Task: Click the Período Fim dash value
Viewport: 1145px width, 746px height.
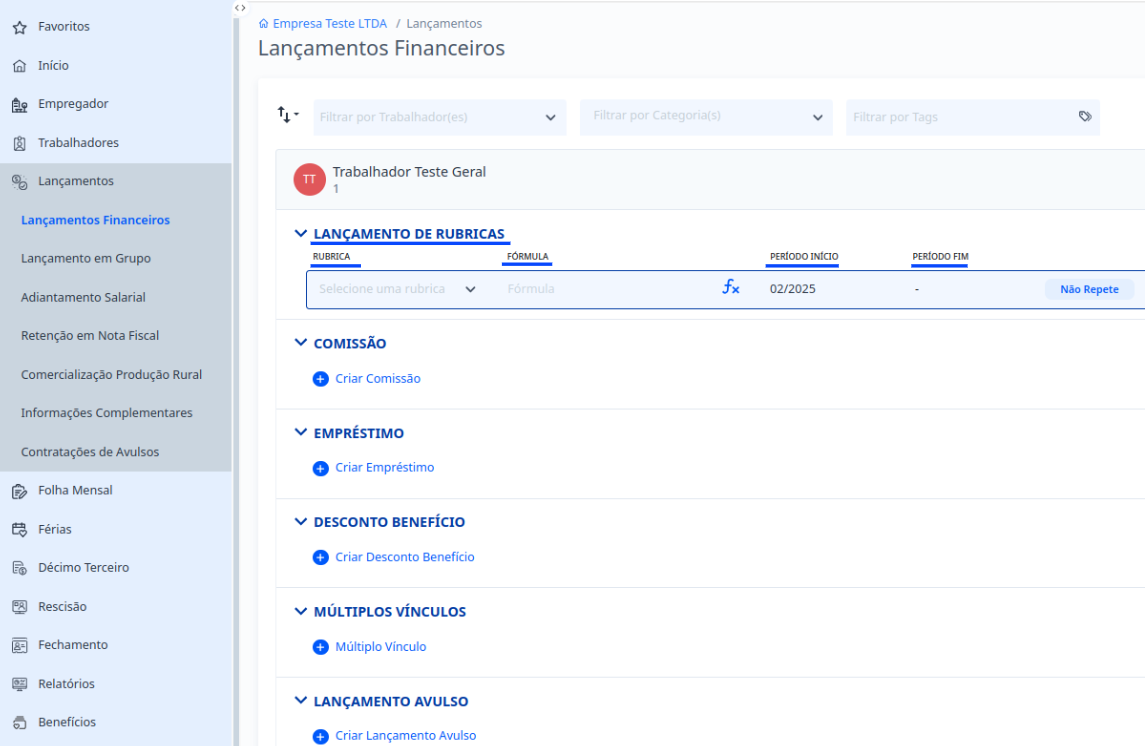Action: pos(916,289)
